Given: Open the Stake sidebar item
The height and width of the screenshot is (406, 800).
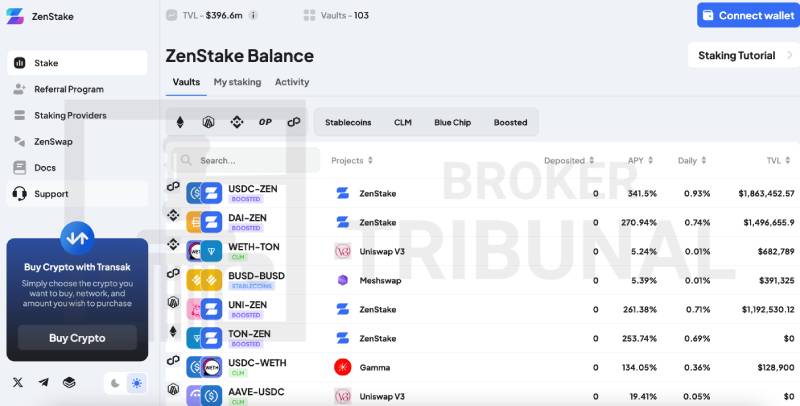Looking at the screenshot, I should pyautogui.click(x=77, y=63).
